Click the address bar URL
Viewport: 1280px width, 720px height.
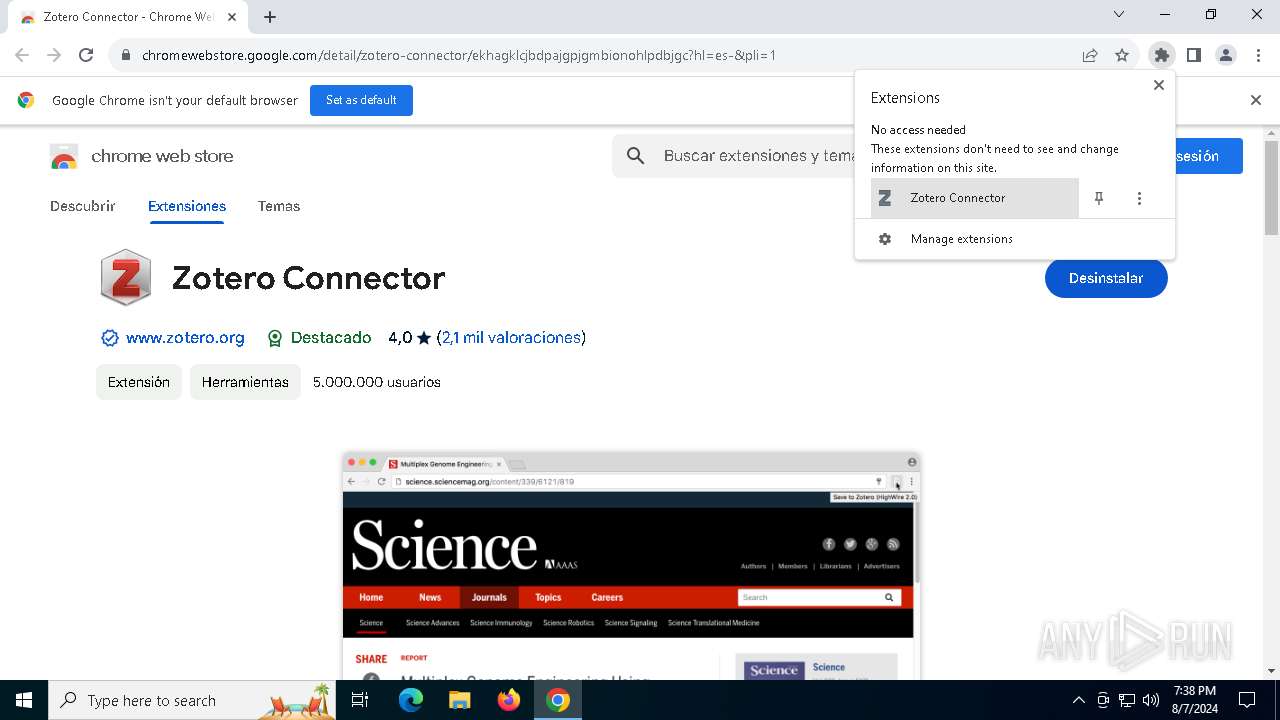(x=459, y=55)
